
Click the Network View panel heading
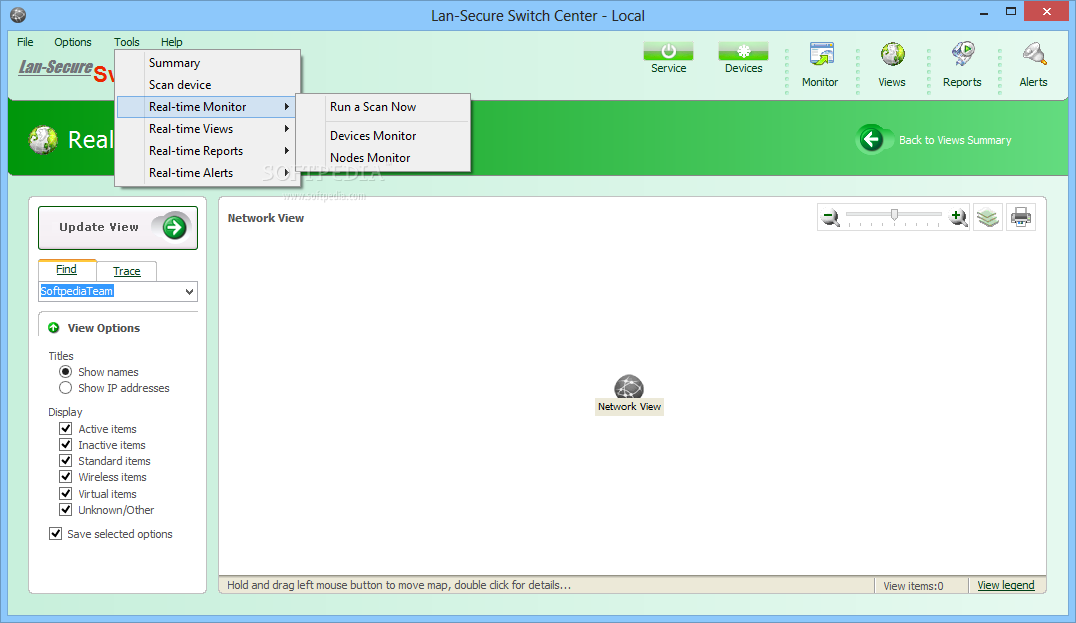pos(266,218)
